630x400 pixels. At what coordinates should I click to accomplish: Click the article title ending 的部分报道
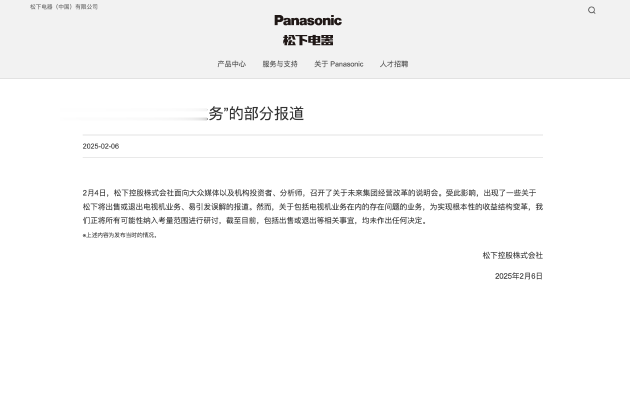coord(256,113)
